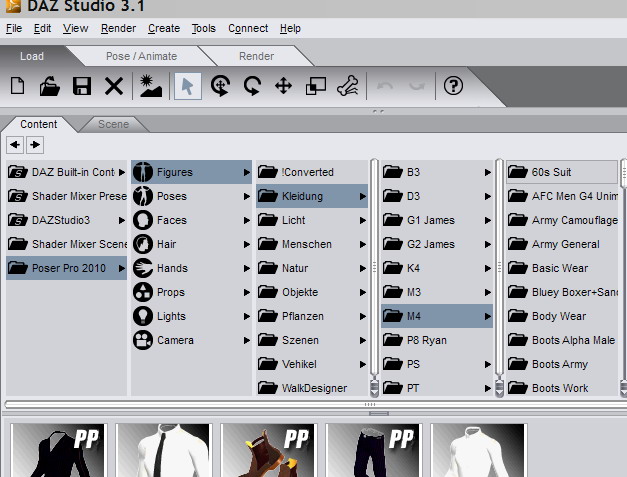The height and width of the screenshot is (477, 627).
Task: Select the Lights bulb category icon
Action: coord(143,316)
